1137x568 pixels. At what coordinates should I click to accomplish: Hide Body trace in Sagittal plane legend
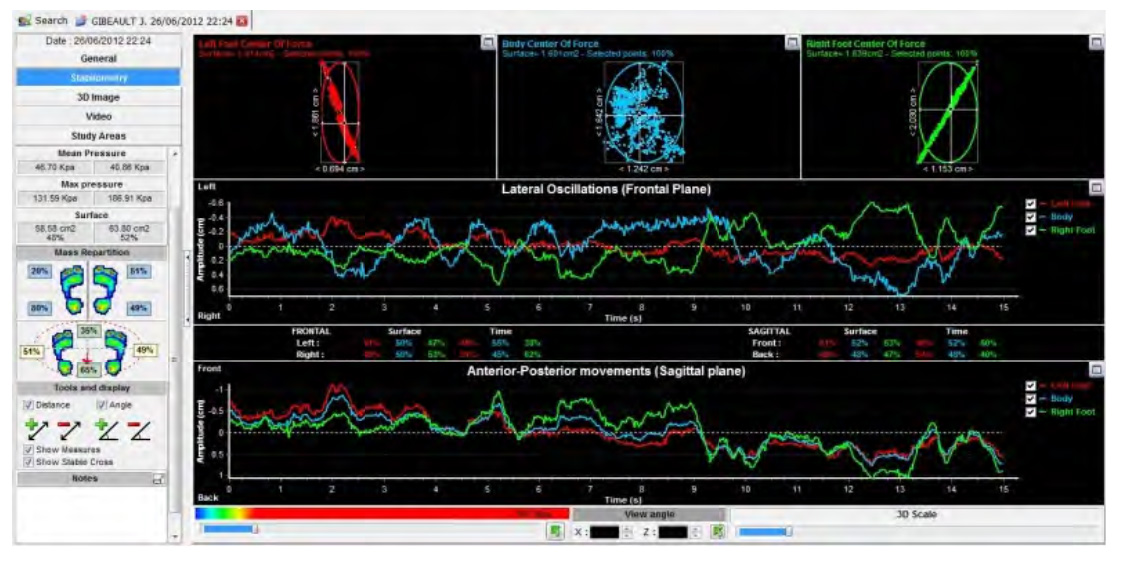(x=1031, y=399)
